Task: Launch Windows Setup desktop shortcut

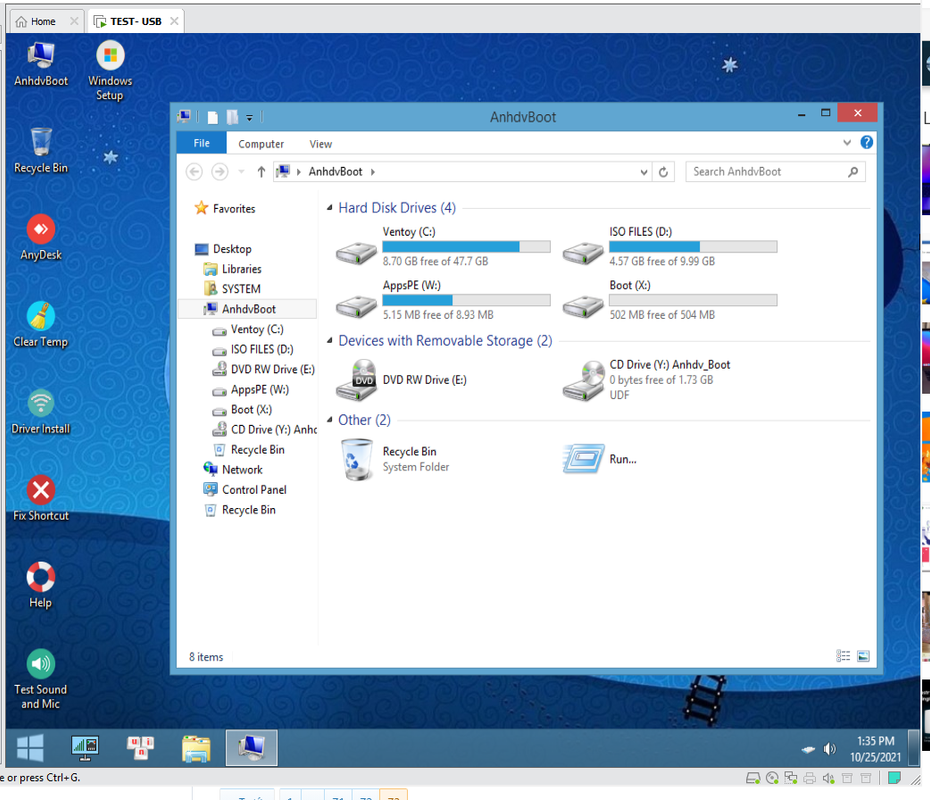Action: [110, 70]
